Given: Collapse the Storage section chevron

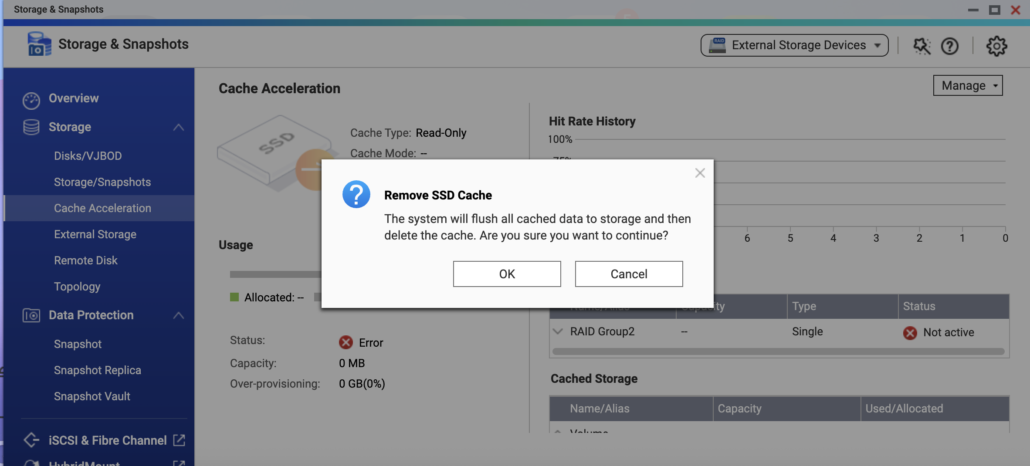Looking at the screenshot, I should click(178, 128).
